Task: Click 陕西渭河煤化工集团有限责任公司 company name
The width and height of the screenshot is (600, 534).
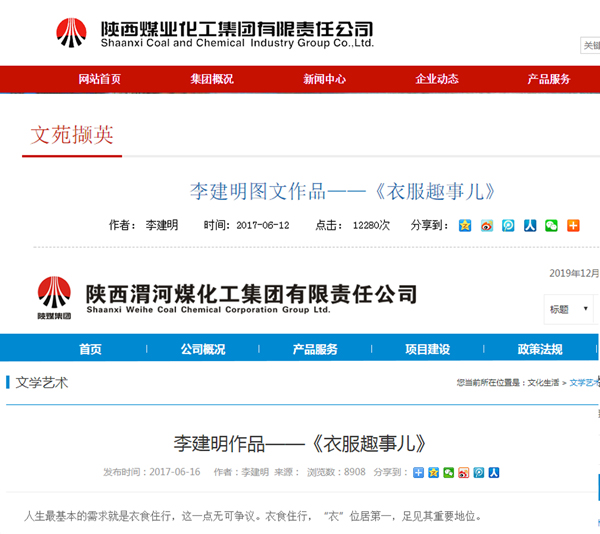Action: (251, 293)
